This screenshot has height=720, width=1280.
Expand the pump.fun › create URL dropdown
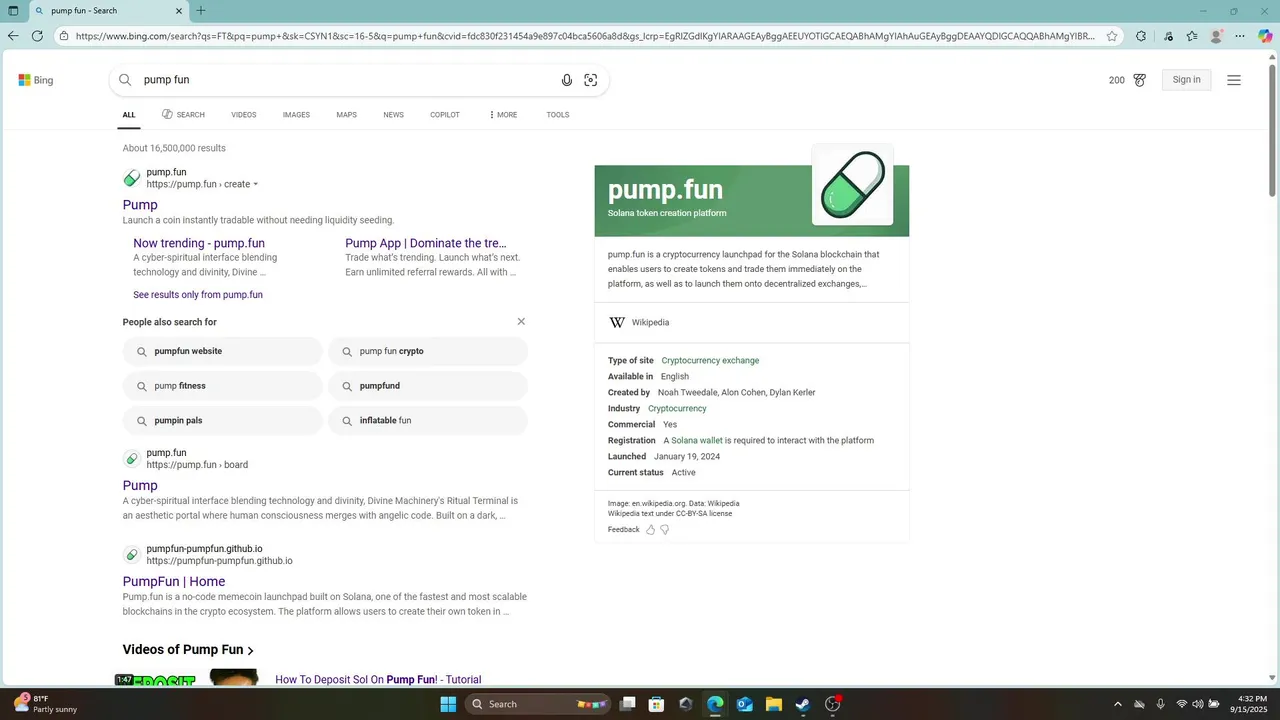click(x=255, y=184)
